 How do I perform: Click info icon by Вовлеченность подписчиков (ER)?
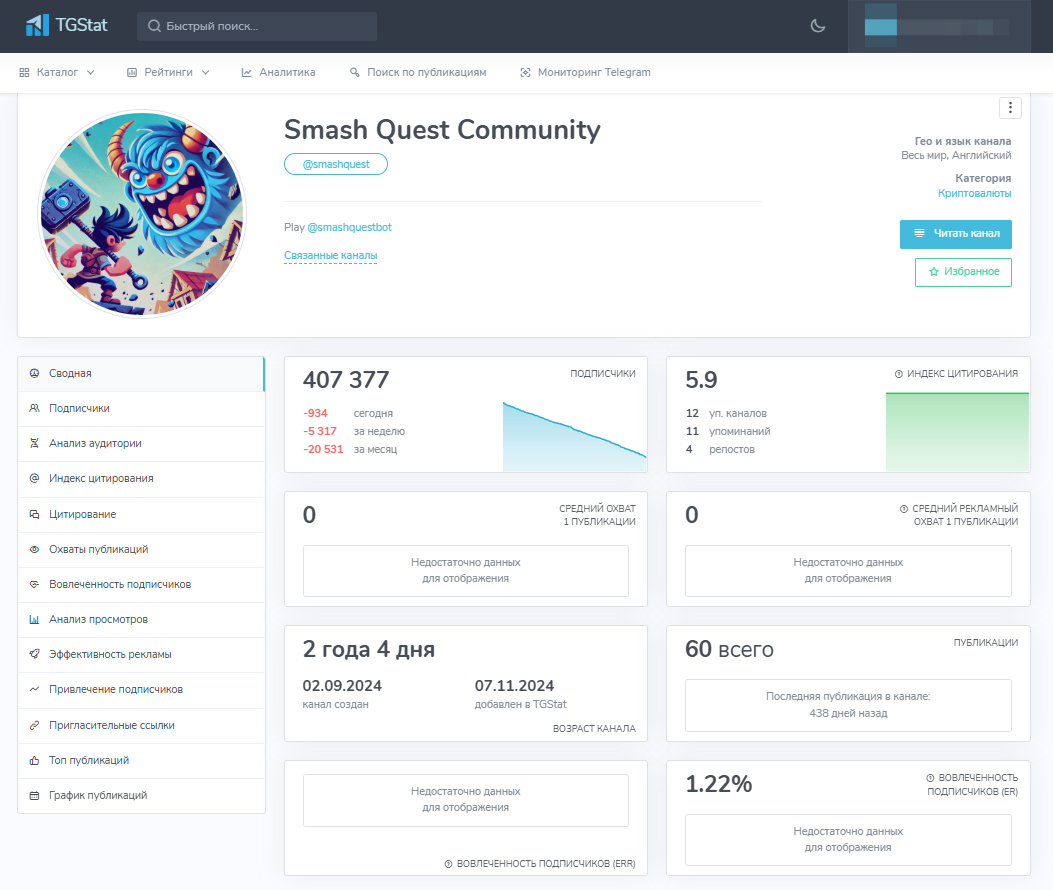(930, 778)
